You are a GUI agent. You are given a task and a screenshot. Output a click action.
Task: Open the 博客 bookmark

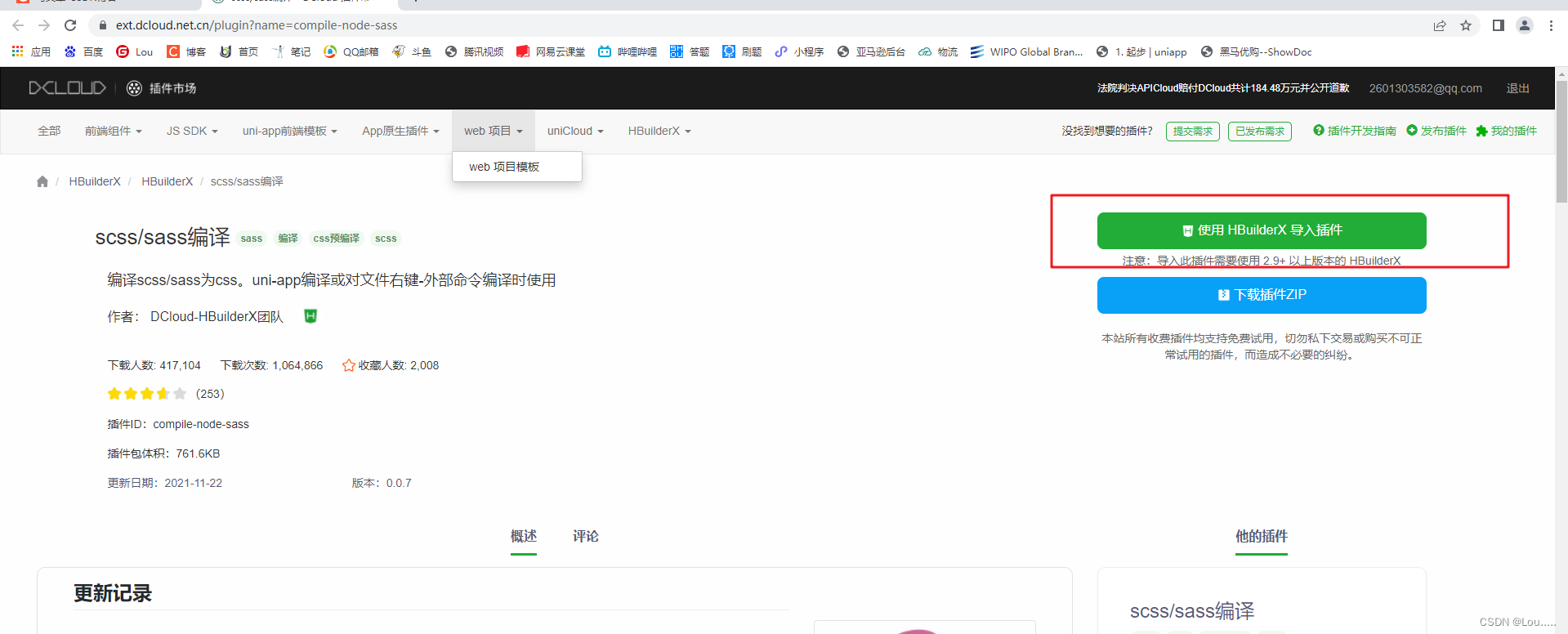(x=186, y=51)
